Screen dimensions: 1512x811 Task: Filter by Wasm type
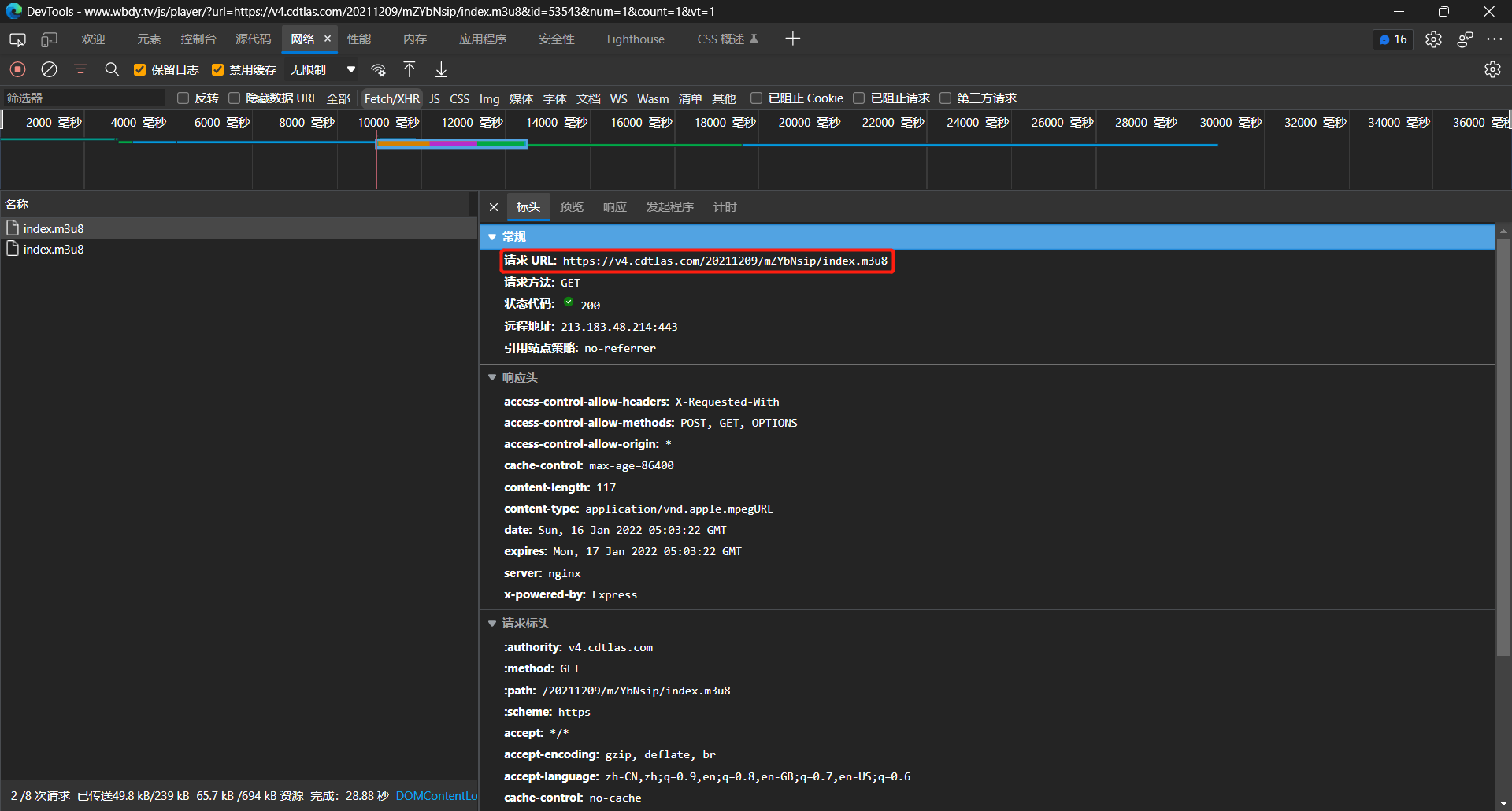(653, 98)
